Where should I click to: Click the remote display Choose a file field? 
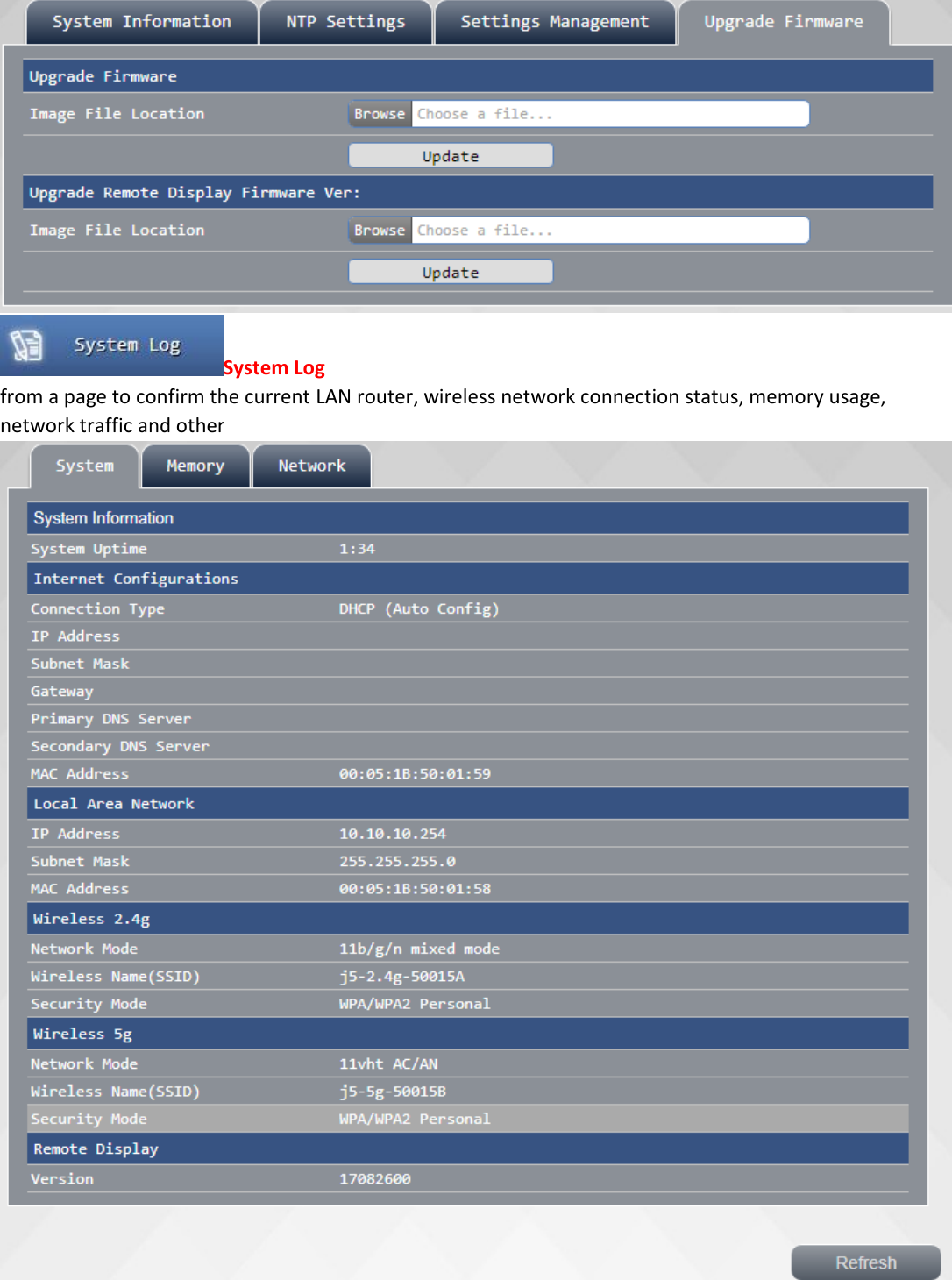tap(610, 230)
